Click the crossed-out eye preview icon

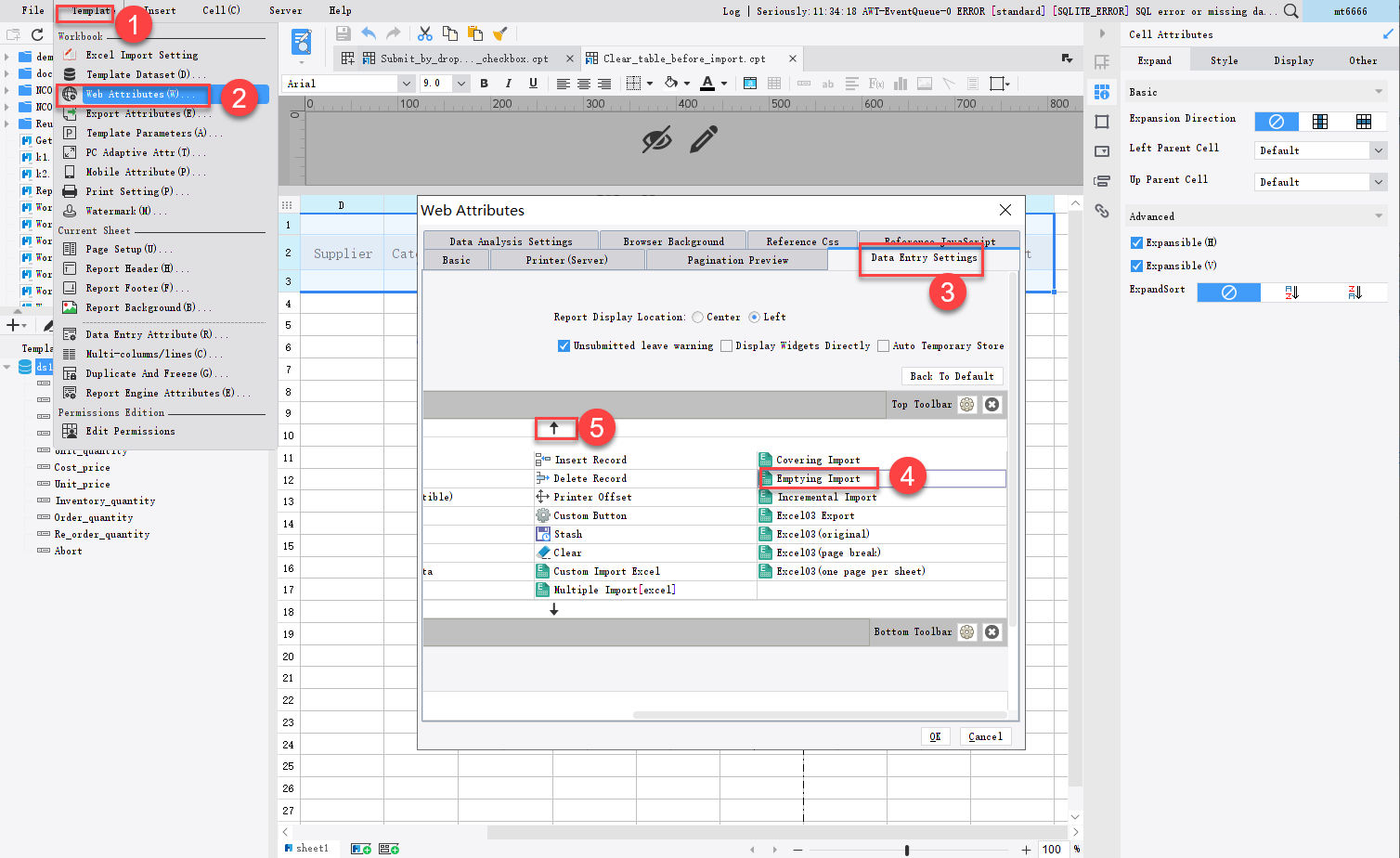[x=657, y=139]
